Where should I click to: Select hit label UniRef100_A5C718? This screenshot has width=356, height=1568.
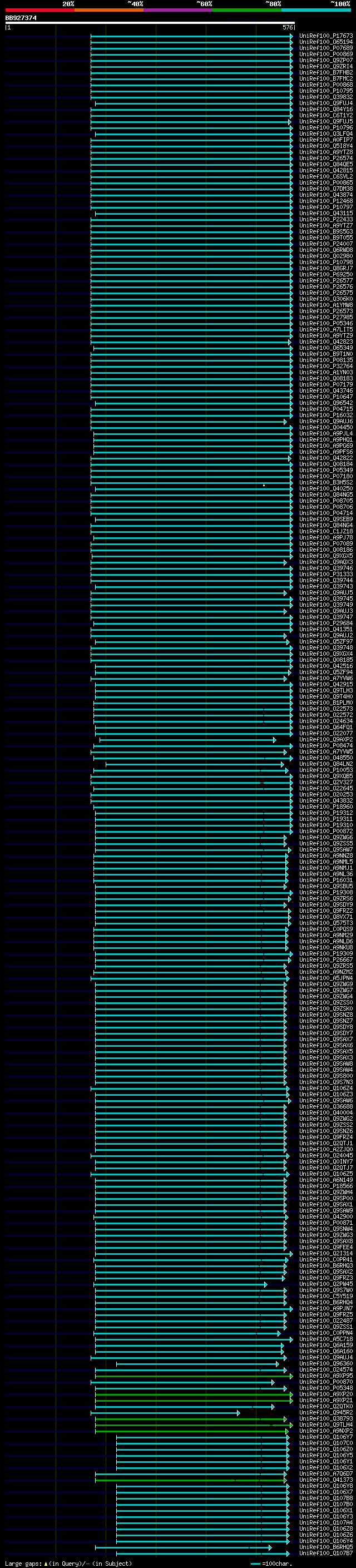[326, 1339]
